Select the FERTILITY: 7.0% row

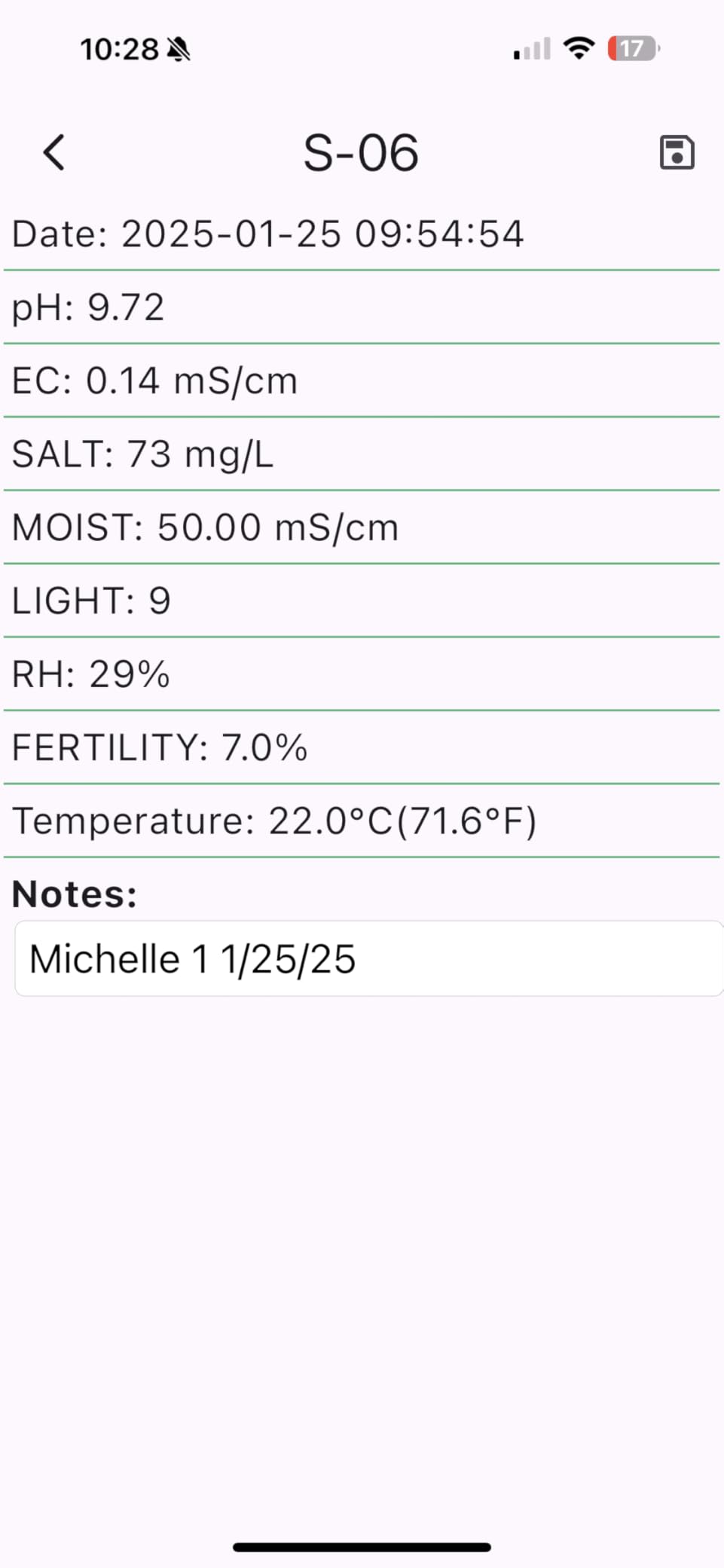362,747
